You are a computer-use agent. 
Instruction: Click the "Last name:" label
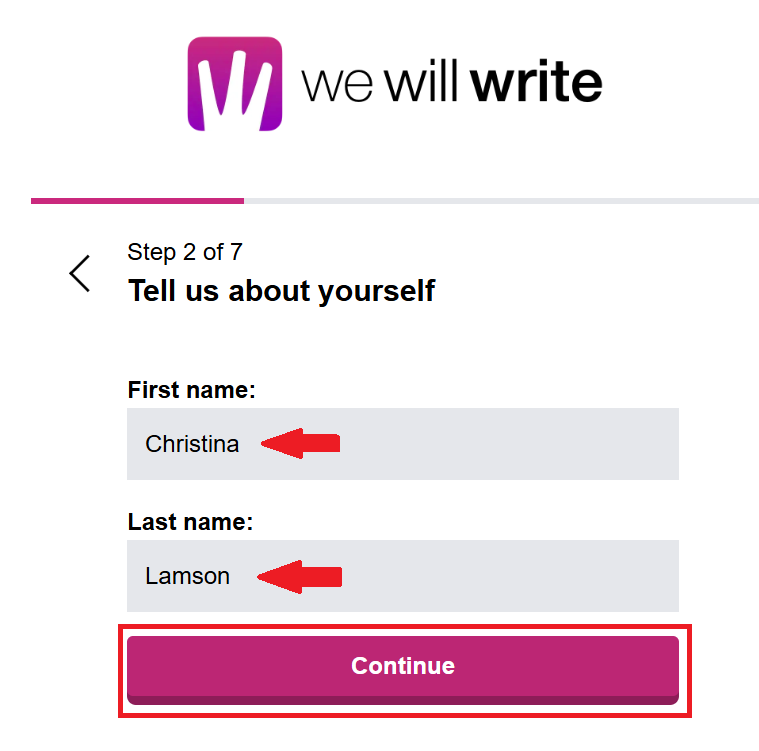191,522
